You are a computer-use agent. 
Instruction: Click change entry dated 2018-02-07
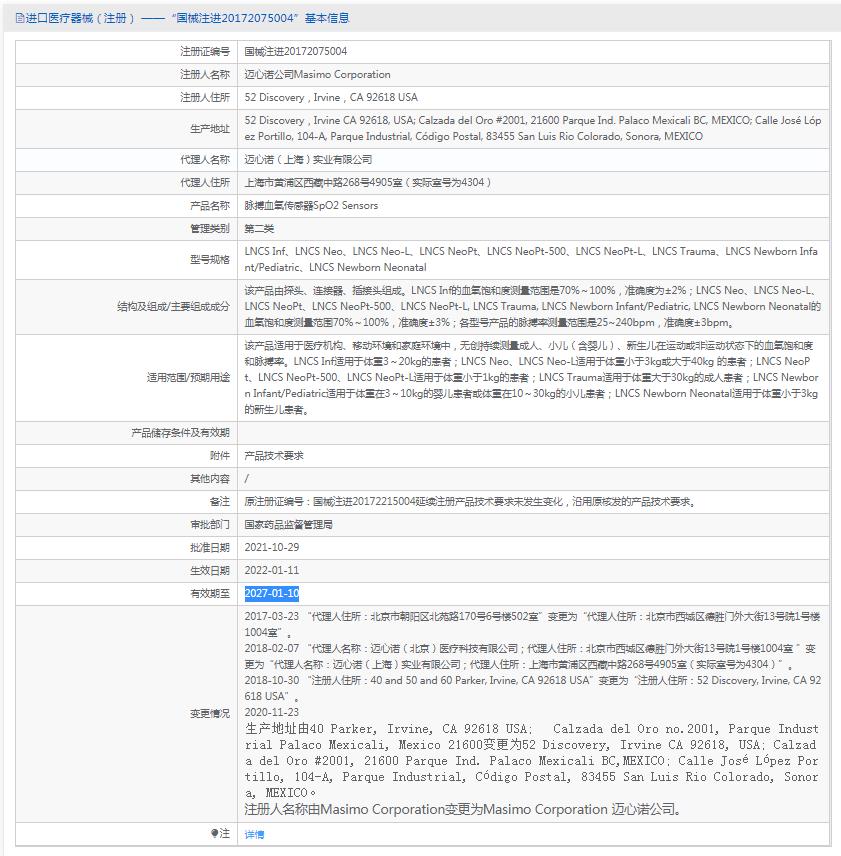(x=530, y=656)
